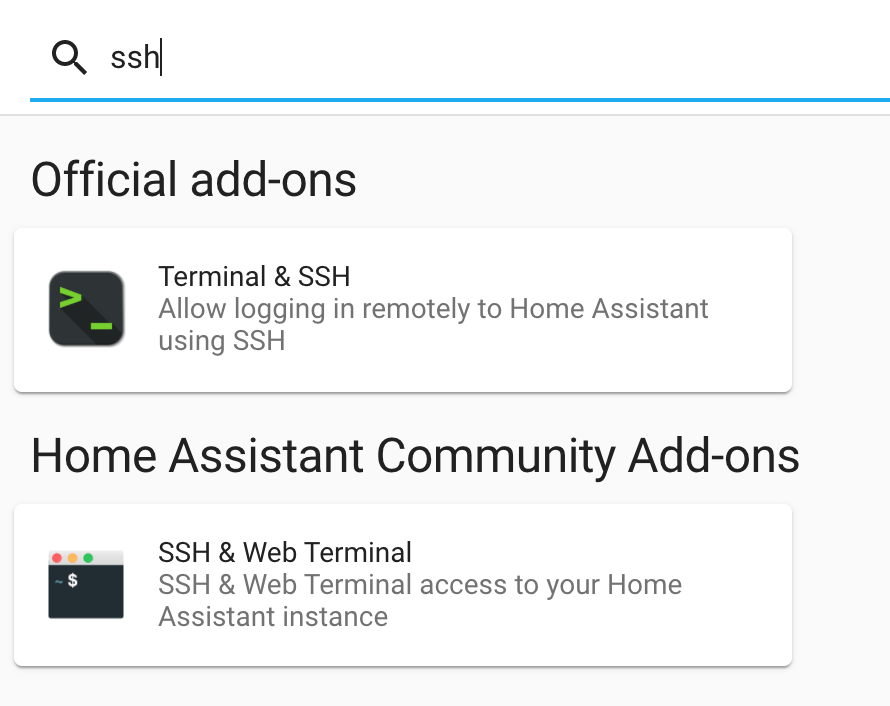Click the red dot in Web Terminal icon
Image resolution: width=890 pixels, height=706 pixels.
[x=57, y=557]
